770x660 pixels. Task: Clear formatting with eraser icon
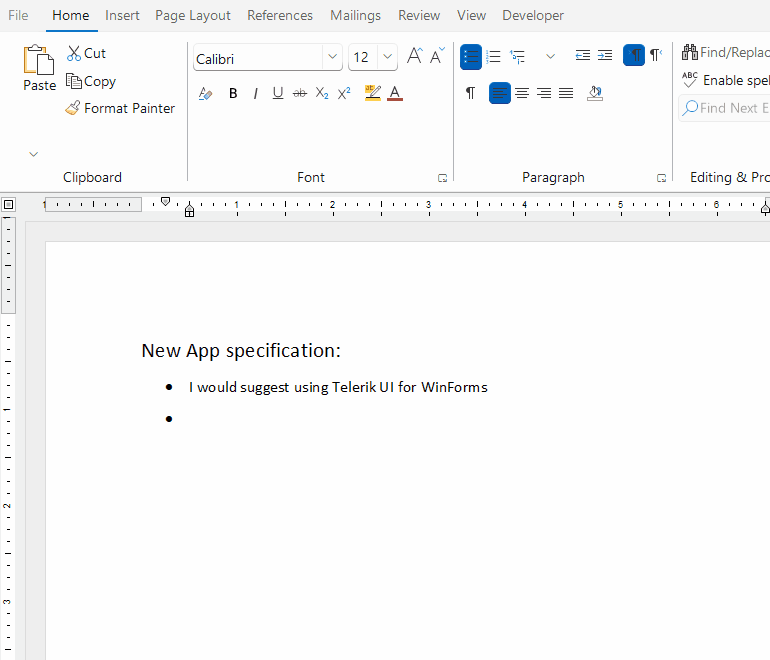(205, 93)
